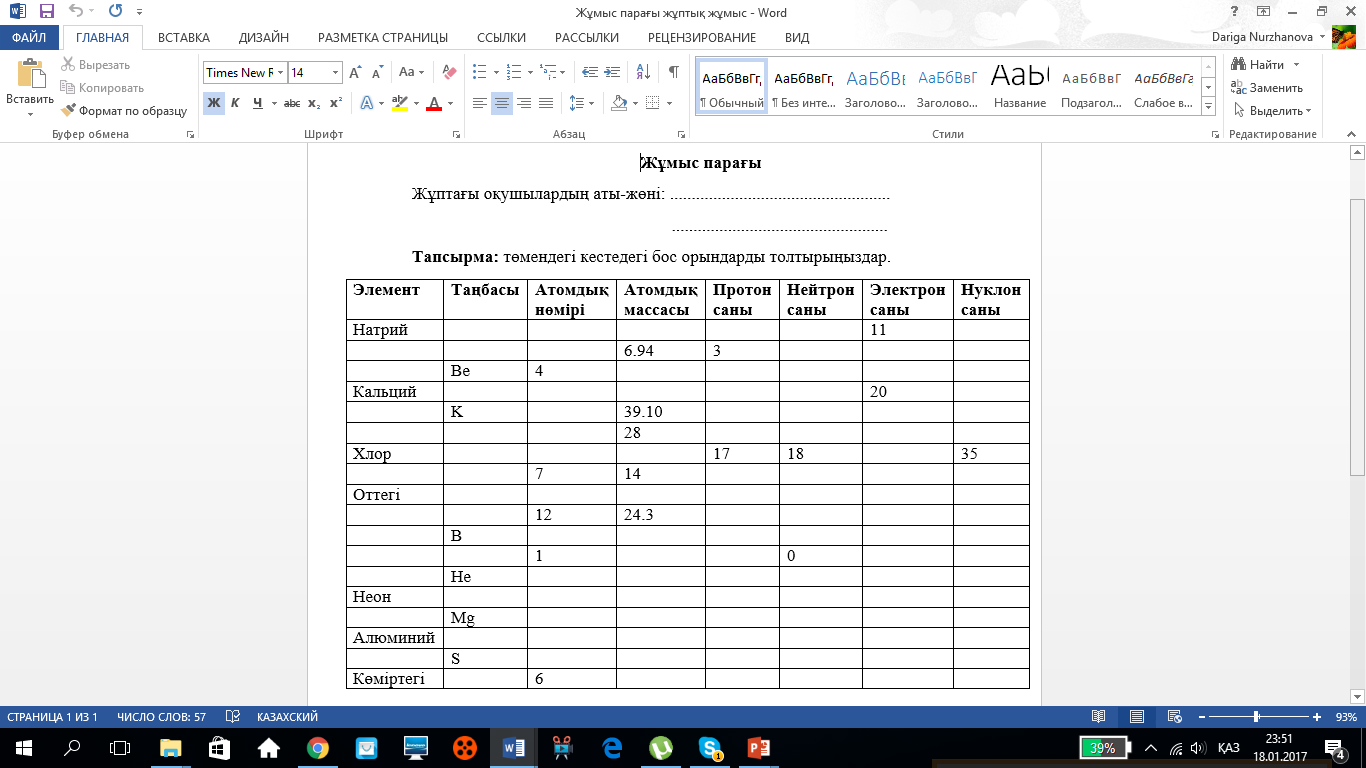
Task: Apply the Название style
Action: 1020,88
